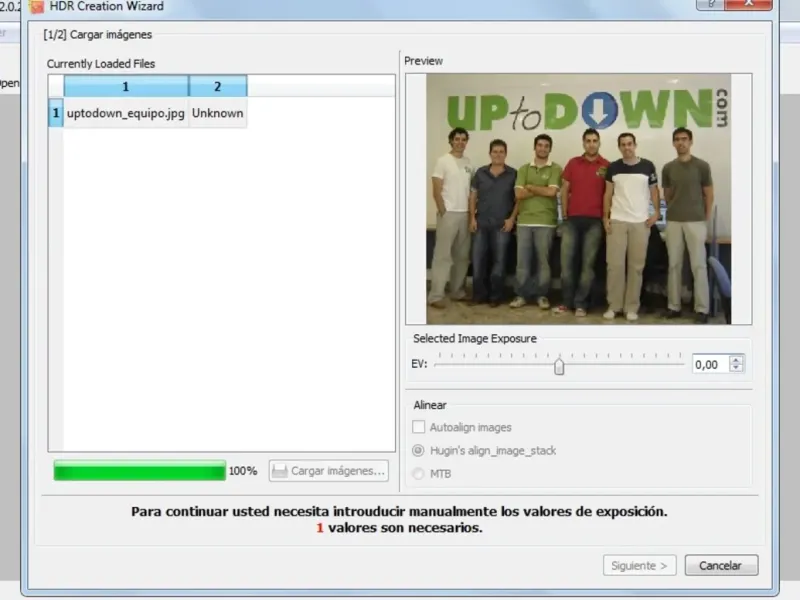Click the help question mark title button
The height and width of the screenshot is (600, 800).
coord(710,4)
